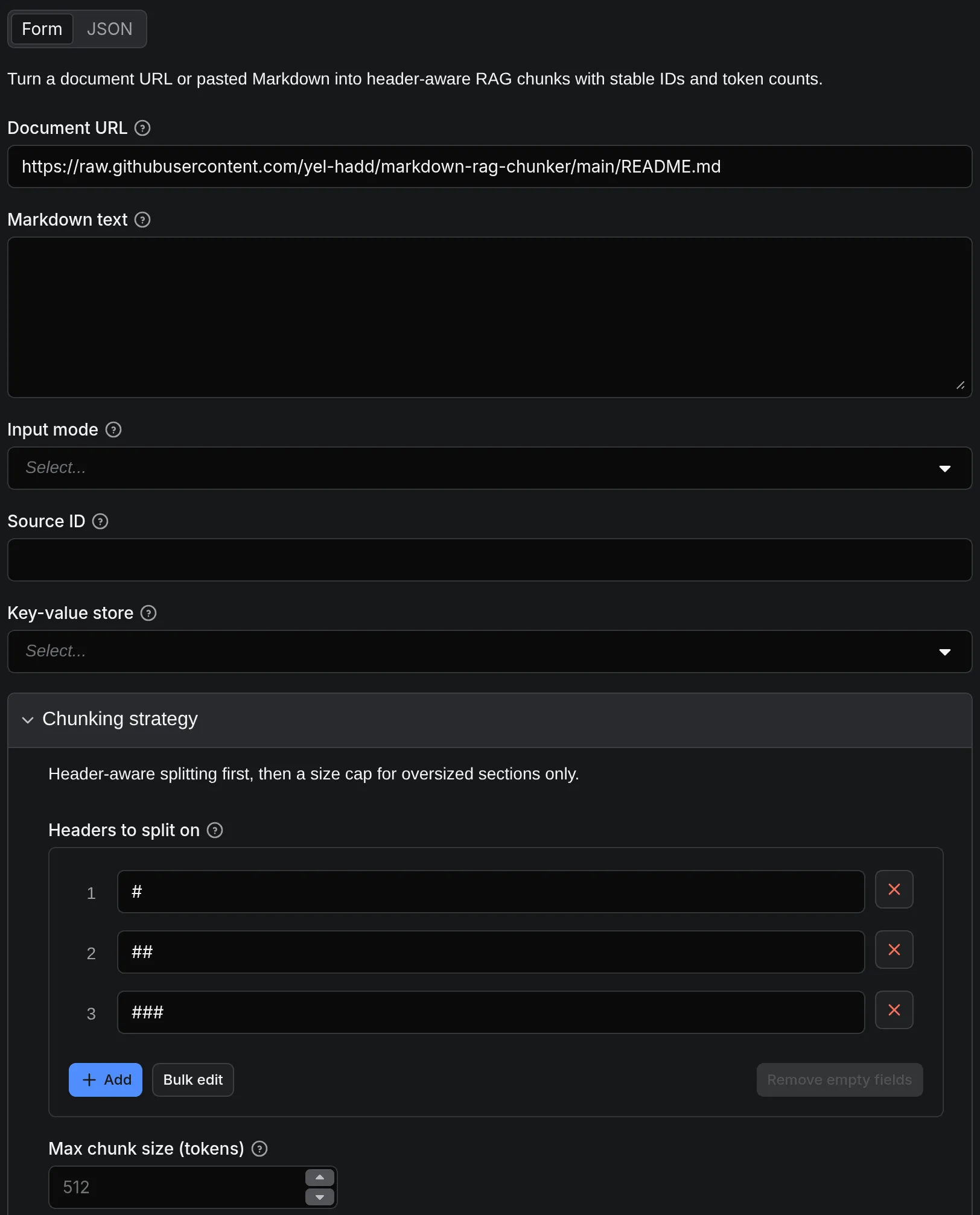
Task: Open help for Document URL
Action: pyautogui.click(x=142, y=128)
